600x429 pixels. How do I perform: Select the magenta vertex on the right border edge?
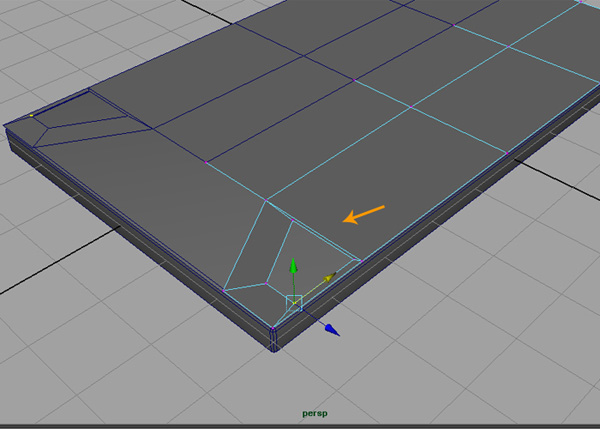507,152
